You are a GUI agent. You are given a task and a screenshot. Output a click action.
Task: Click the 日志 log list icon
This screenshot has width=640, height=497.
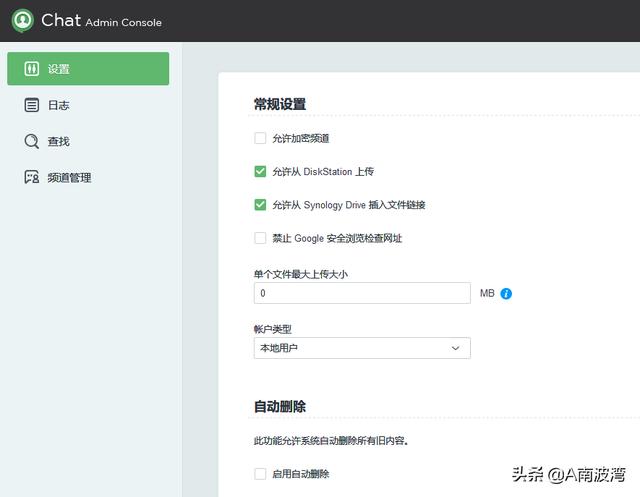click(x=31, y=105)
